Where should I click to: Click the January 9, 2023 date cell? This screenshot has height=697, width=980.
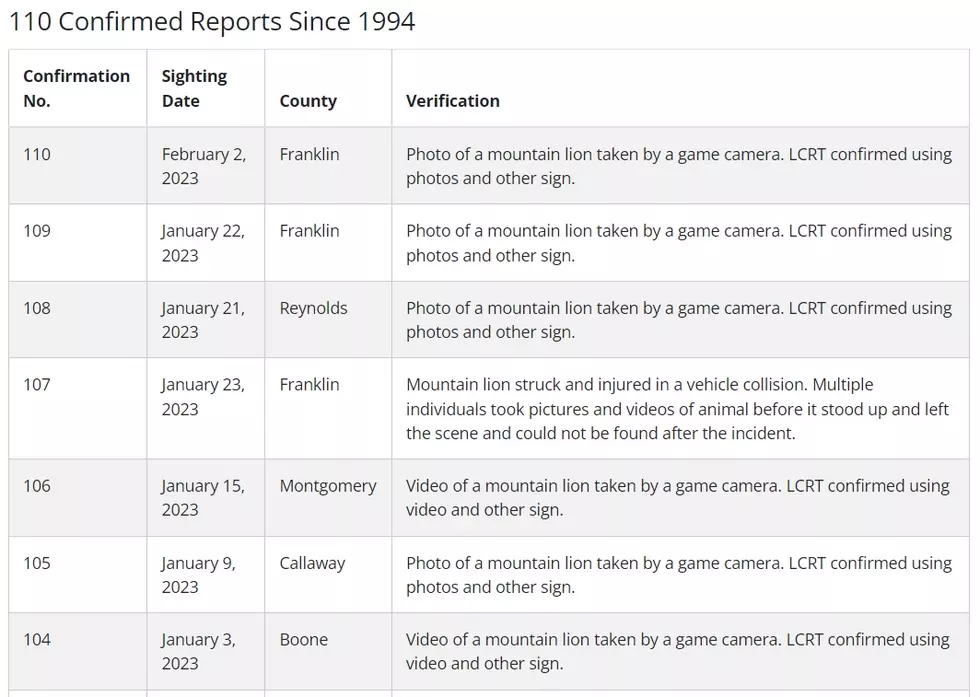point(206,574)
